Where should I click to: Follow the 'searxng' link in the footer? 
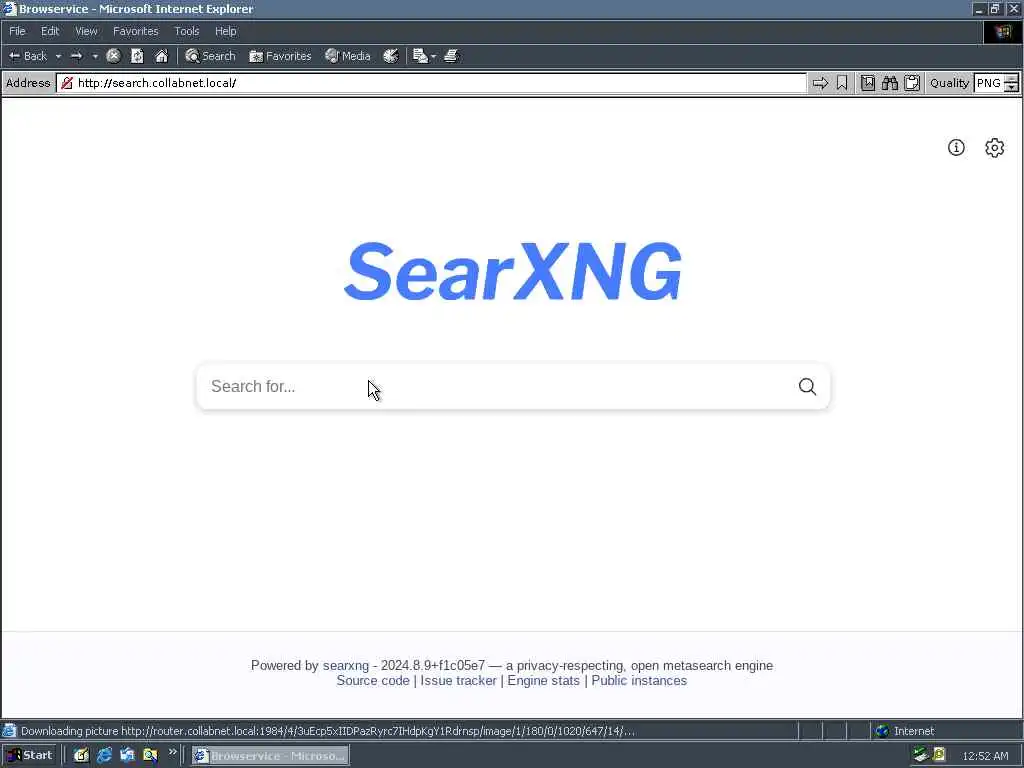click(345, 665)
